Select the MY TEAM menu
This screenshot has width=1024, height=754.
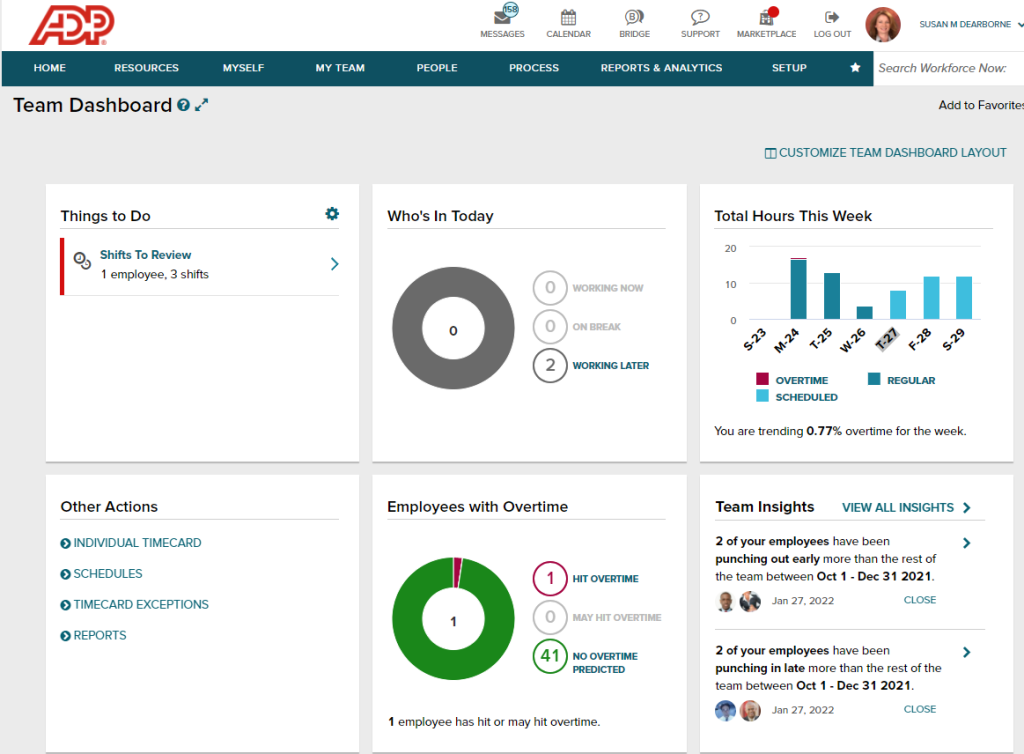coord(339,68)
